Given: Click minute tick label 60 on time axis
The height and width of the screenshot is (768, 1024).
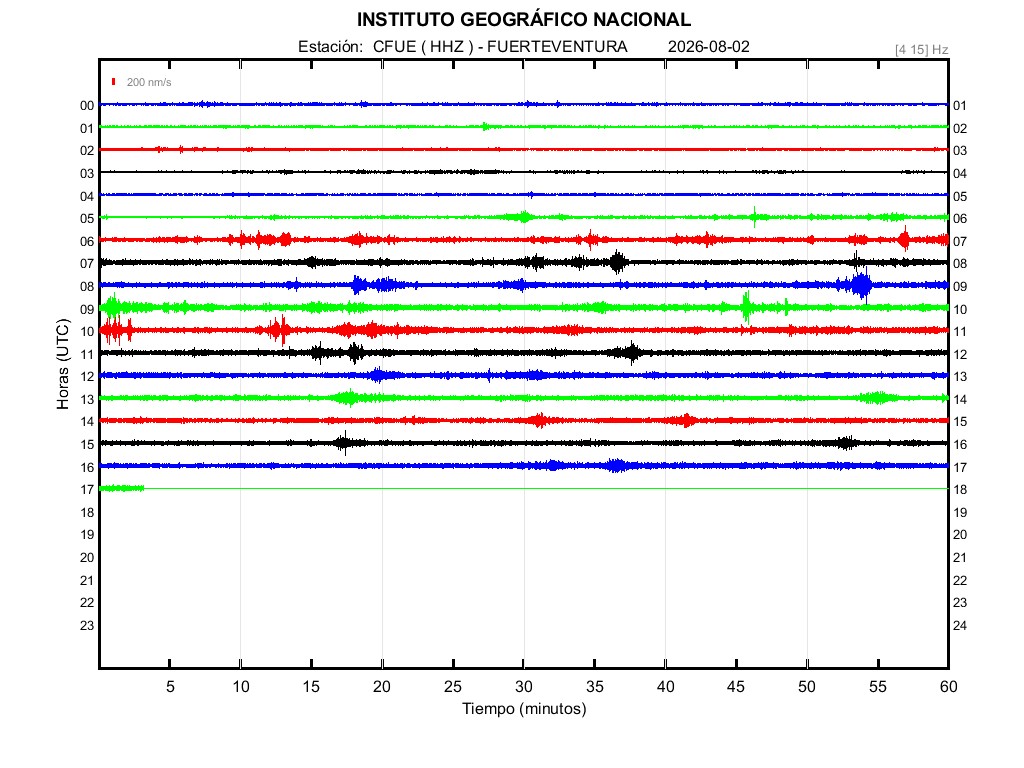Looking at the screenshot, I should [x=948, y=687].
